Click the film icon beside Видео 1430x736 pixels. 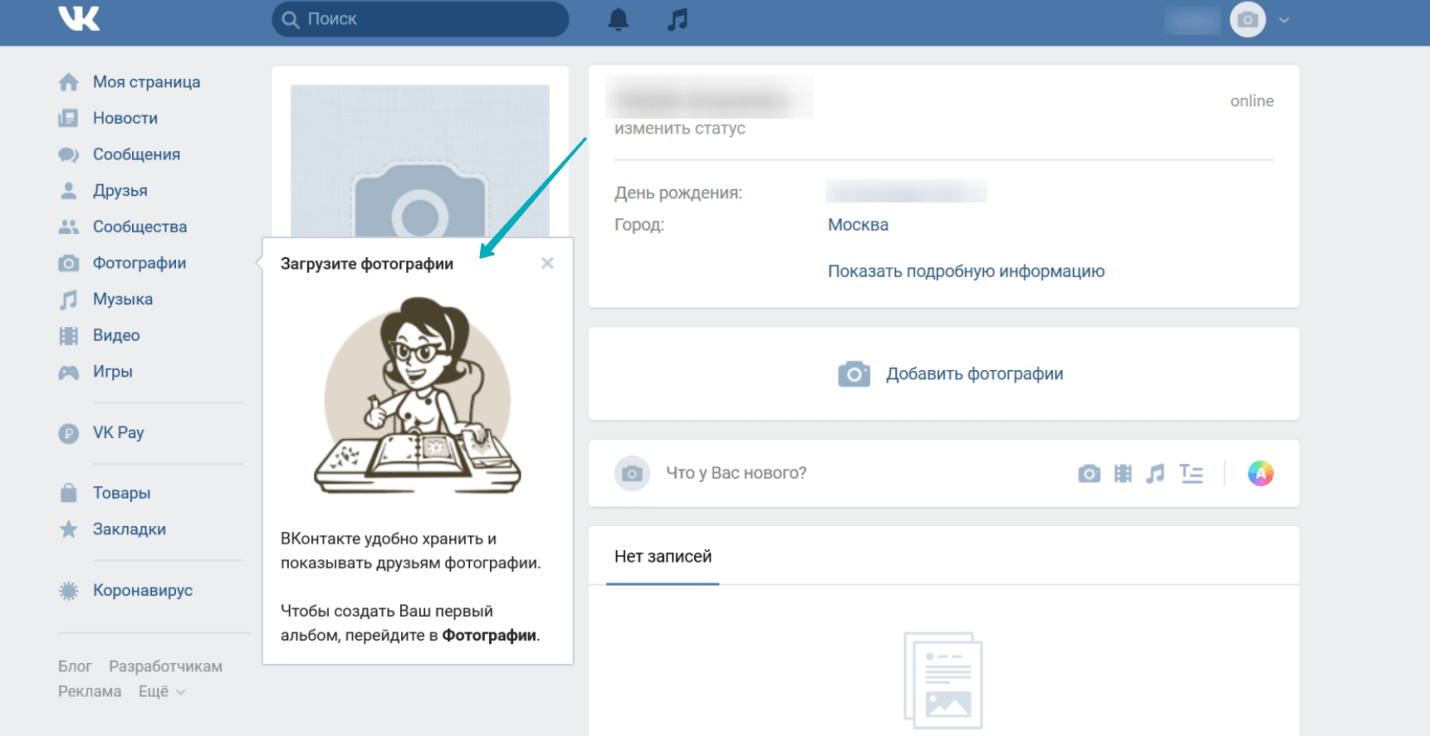68,335
